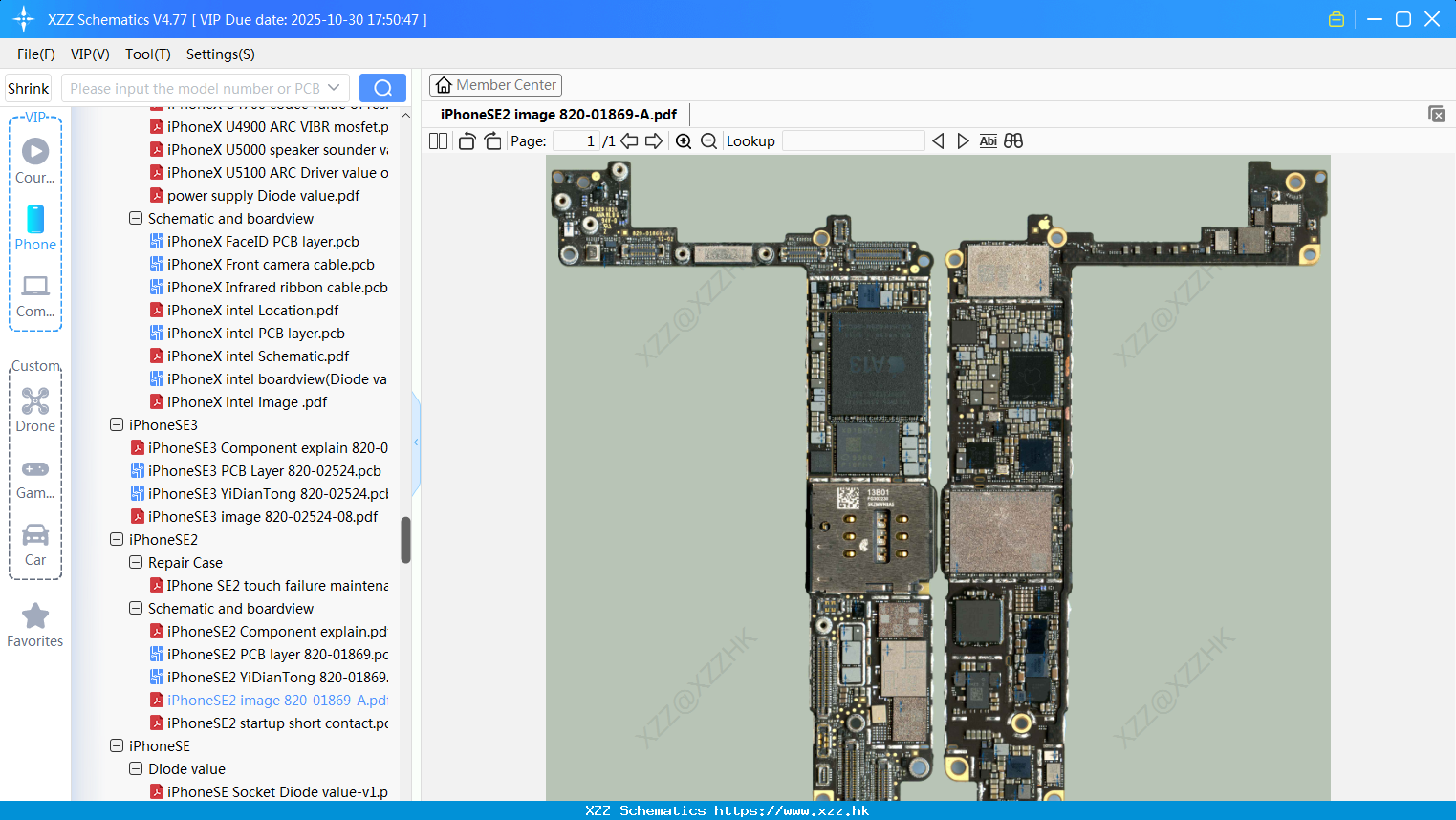Open the Tool(T) menu
1456x820 pixels.
(x=148, y=54)
